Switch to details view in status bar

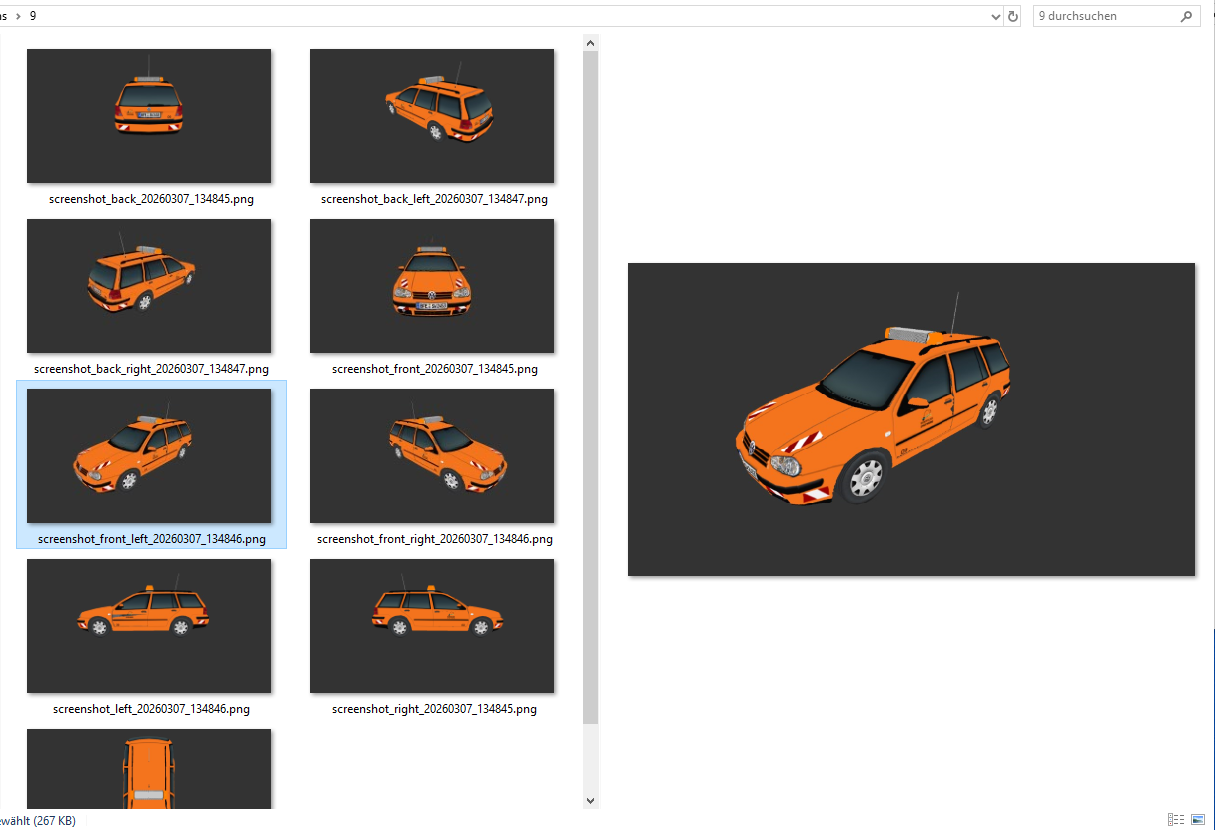click(1177, 819)
